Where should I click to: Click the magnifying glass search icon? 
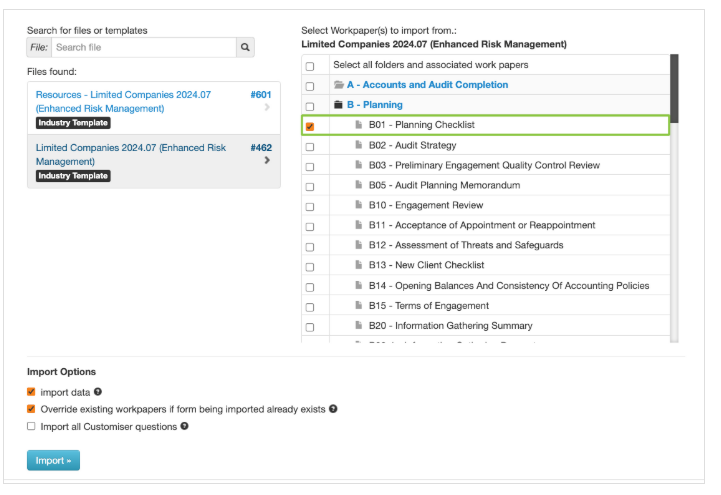pyautogui.click(x=245, y=47)
